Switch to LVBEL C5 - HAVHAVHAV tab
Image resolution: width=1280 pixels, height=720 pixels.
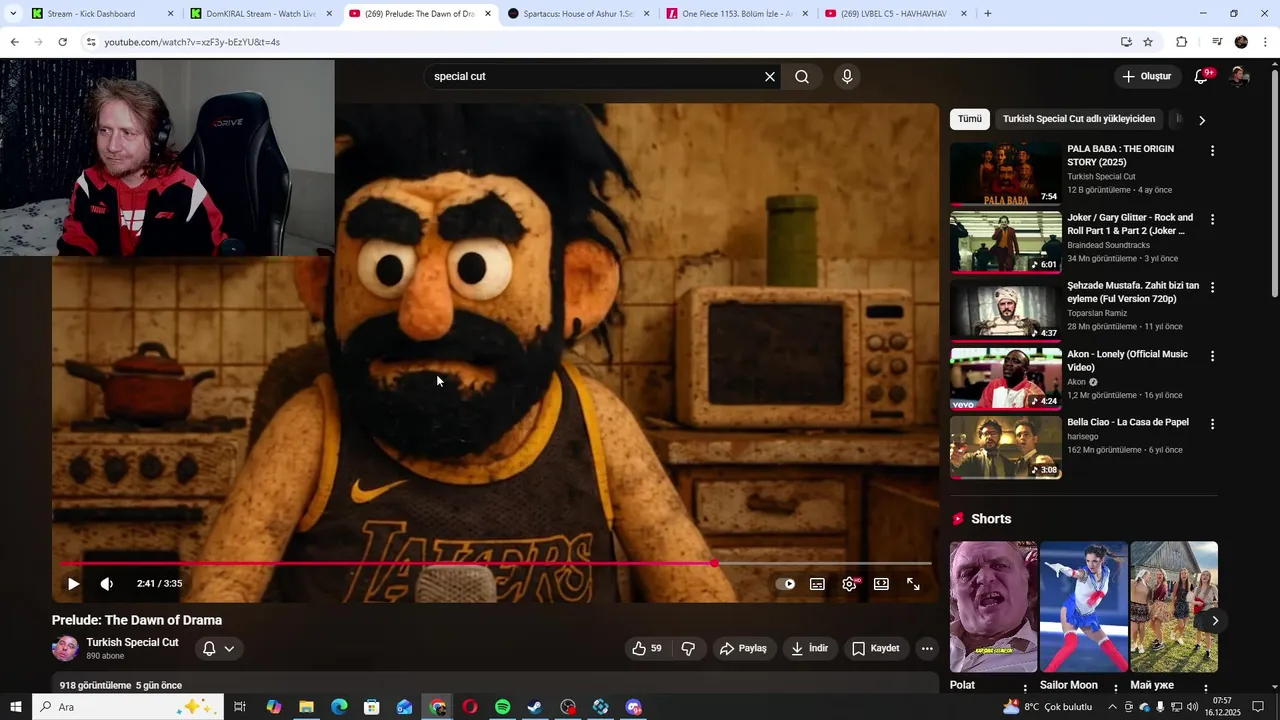tap(894, 14)
